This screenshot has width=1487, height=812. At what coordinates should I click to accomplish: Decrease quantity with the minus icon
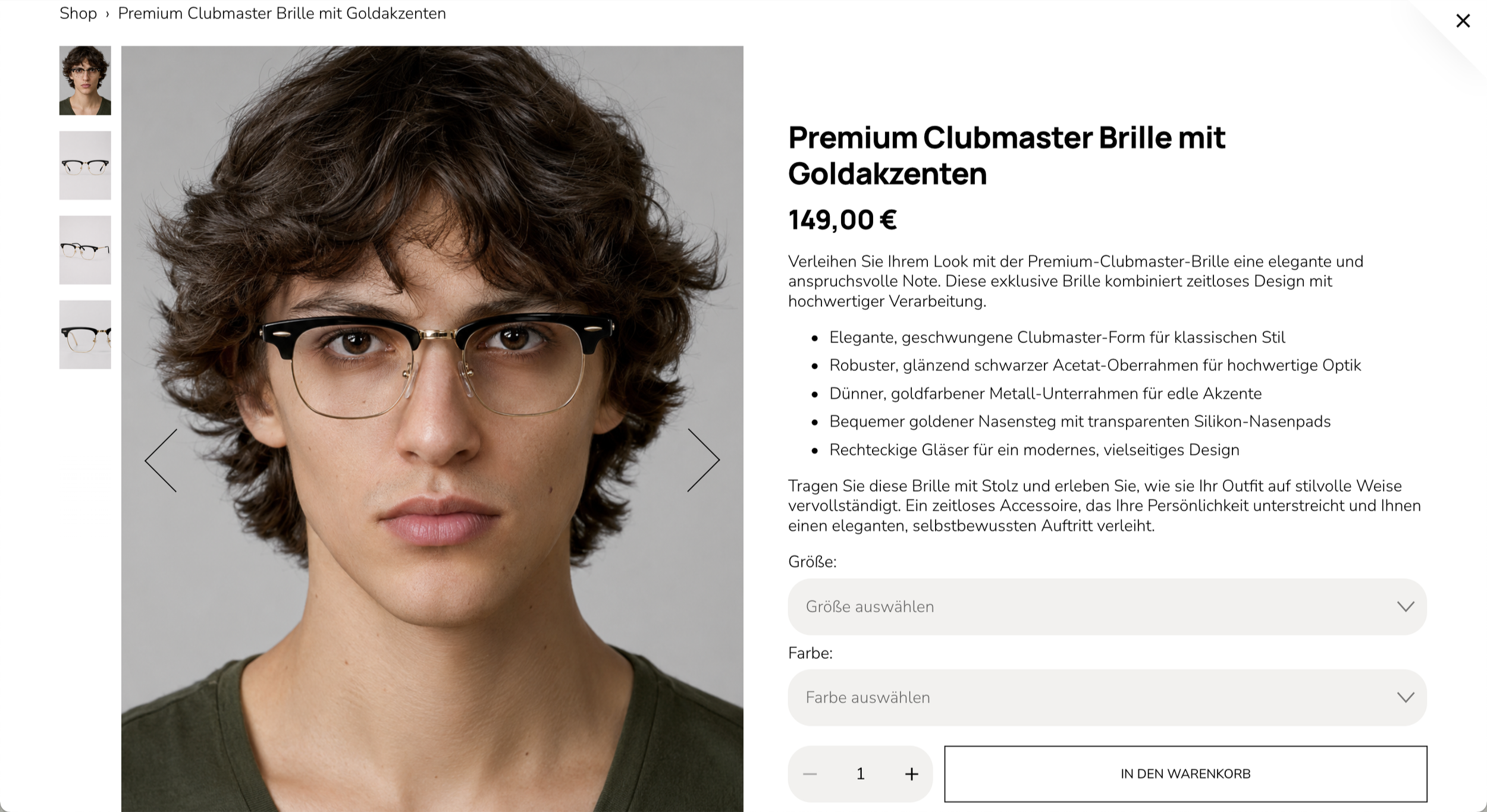click(810, 774)
